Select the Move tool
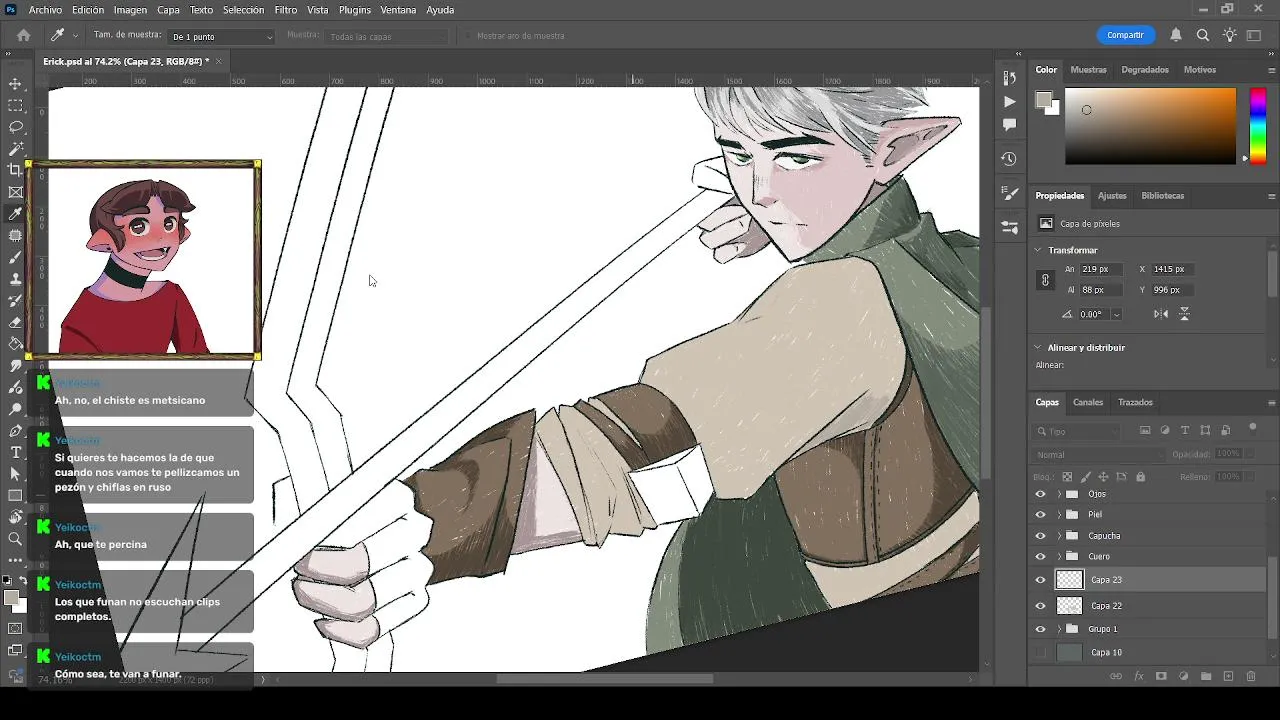This screenshot has height=720, width=1280. pos(15,84)
